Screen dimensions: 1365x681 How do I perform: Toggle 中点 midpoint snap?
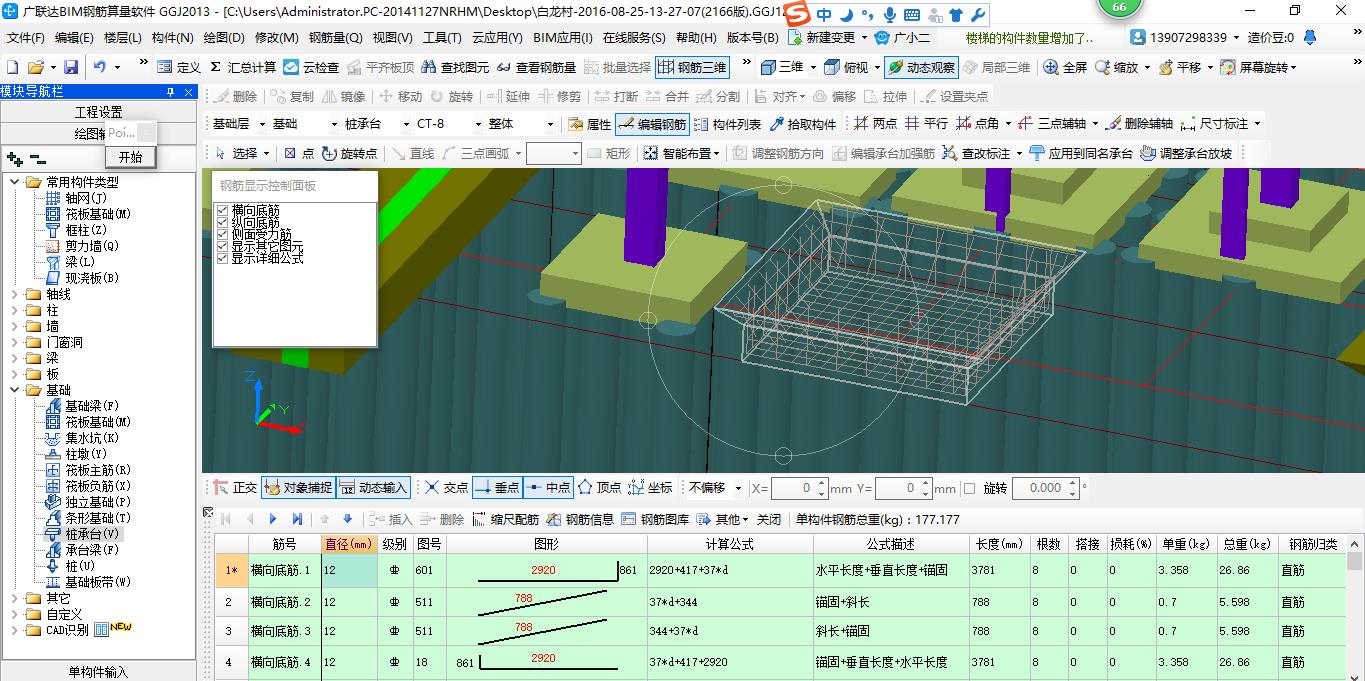[x=548, y=488]
